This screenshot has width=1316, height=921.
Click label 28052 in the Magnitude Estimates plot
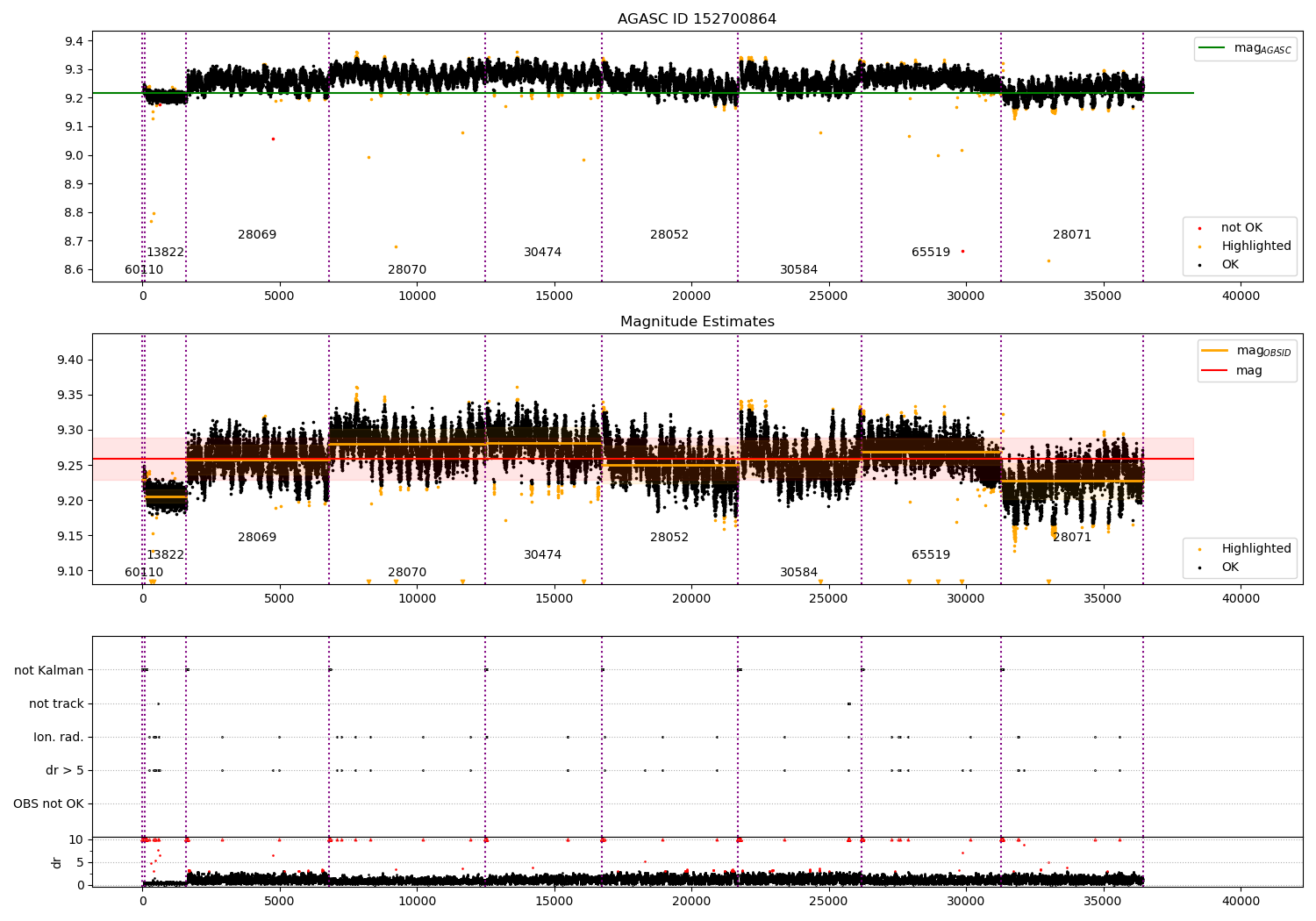tap(669, 538)
